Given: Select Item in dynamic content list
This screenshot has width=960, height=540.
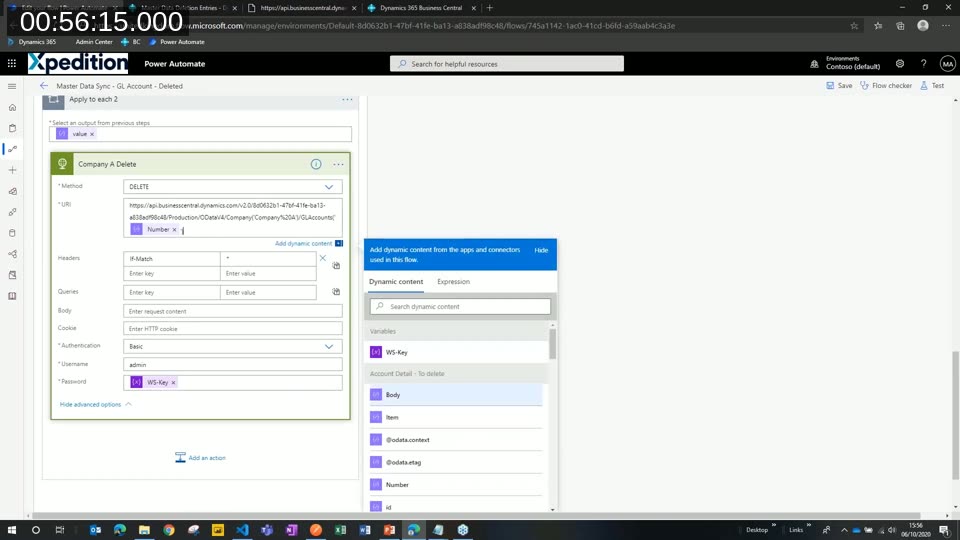Looking at the screenshot, I should [457, 418].
